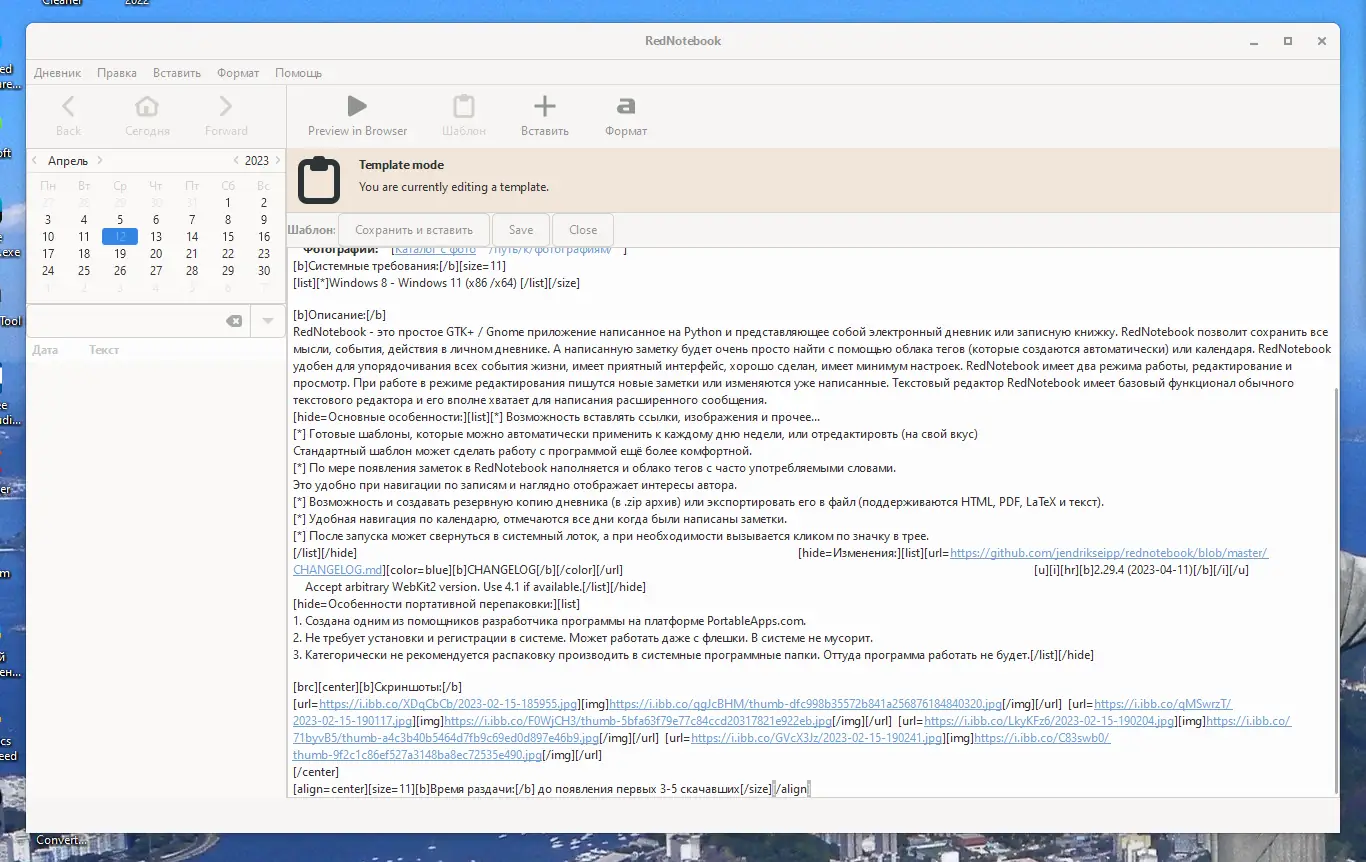This screenshot has height=862, width=1366.
Task: Switch to the year before 2023
Action: pos(236,160)
